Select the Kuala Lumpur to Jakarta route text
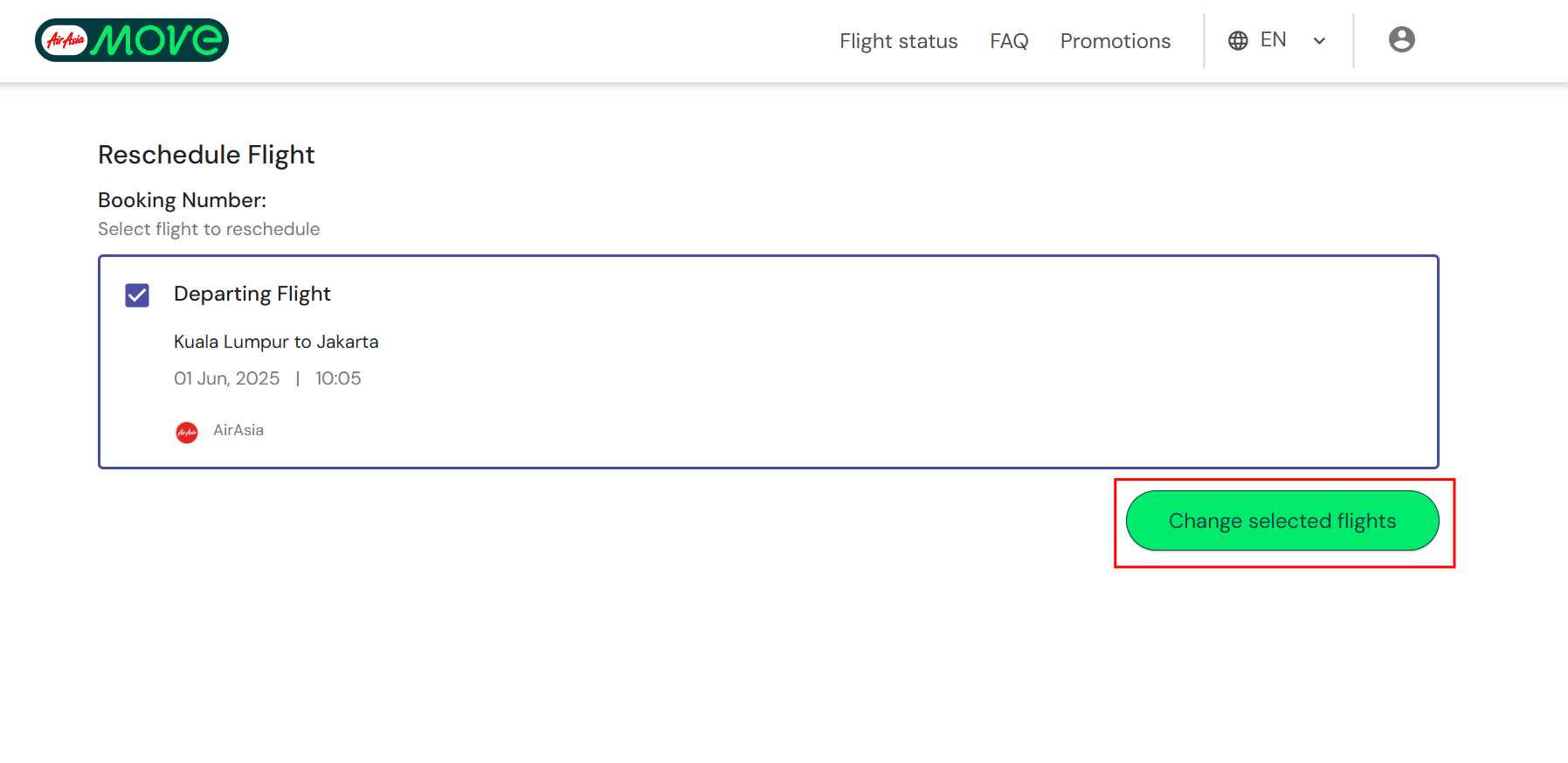 [276, 342]
